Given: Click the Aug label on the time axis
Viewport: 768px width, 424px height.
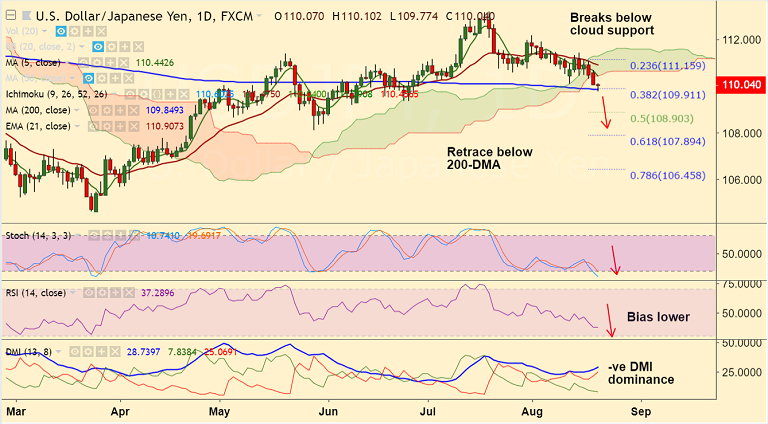Looking at the screenshot, I should coord(531,410).
